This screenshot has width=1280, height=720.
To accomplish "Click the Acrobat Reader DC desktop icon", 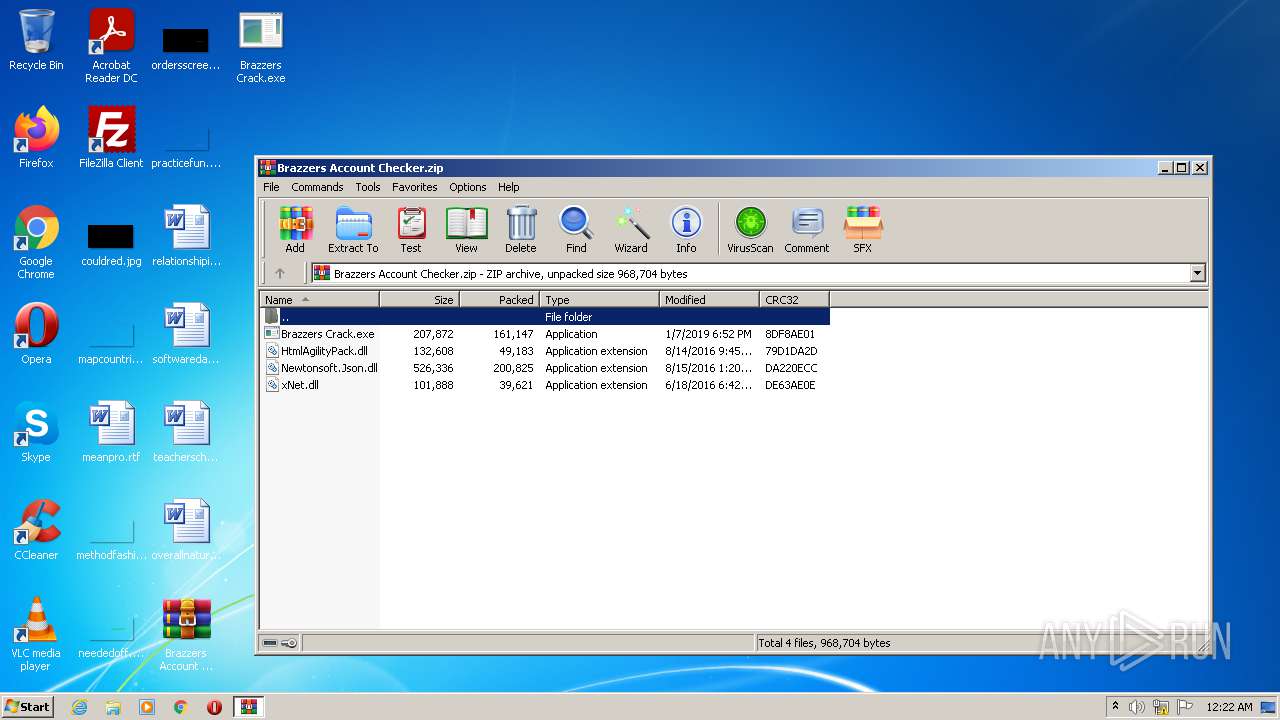I will [111, 46].
